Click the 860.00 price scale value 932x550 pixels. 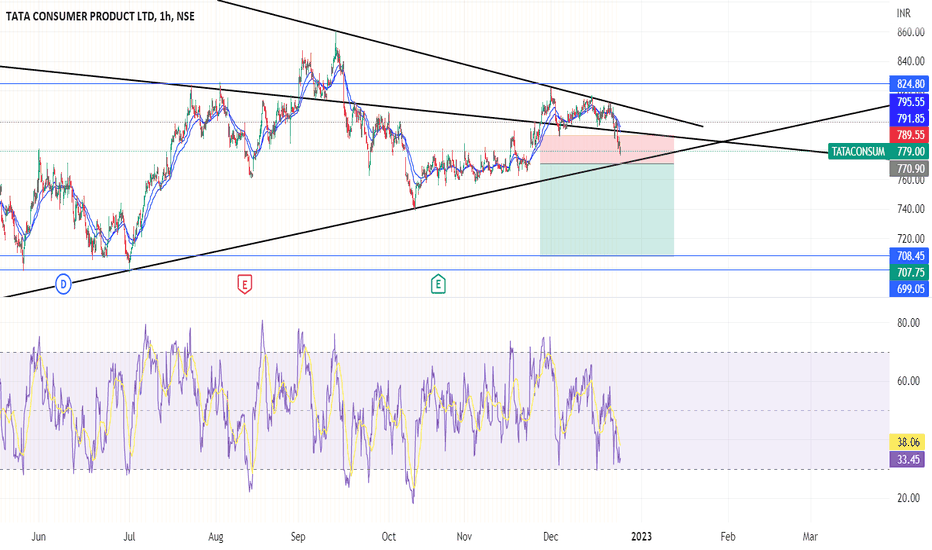pos(911,32)
